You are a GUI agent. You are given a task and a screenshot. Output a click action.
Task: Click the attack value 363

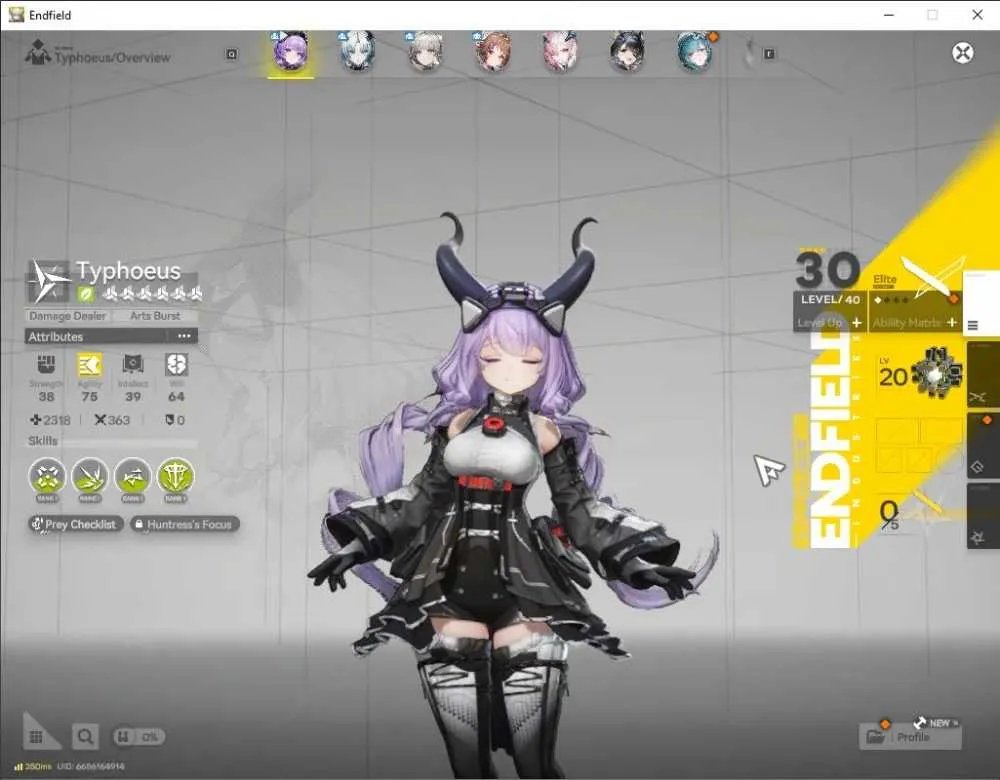[112, 420]
